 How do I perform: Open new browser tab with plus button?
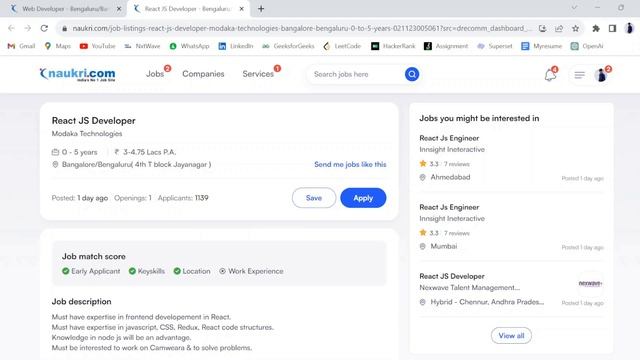tap(261, 9)
